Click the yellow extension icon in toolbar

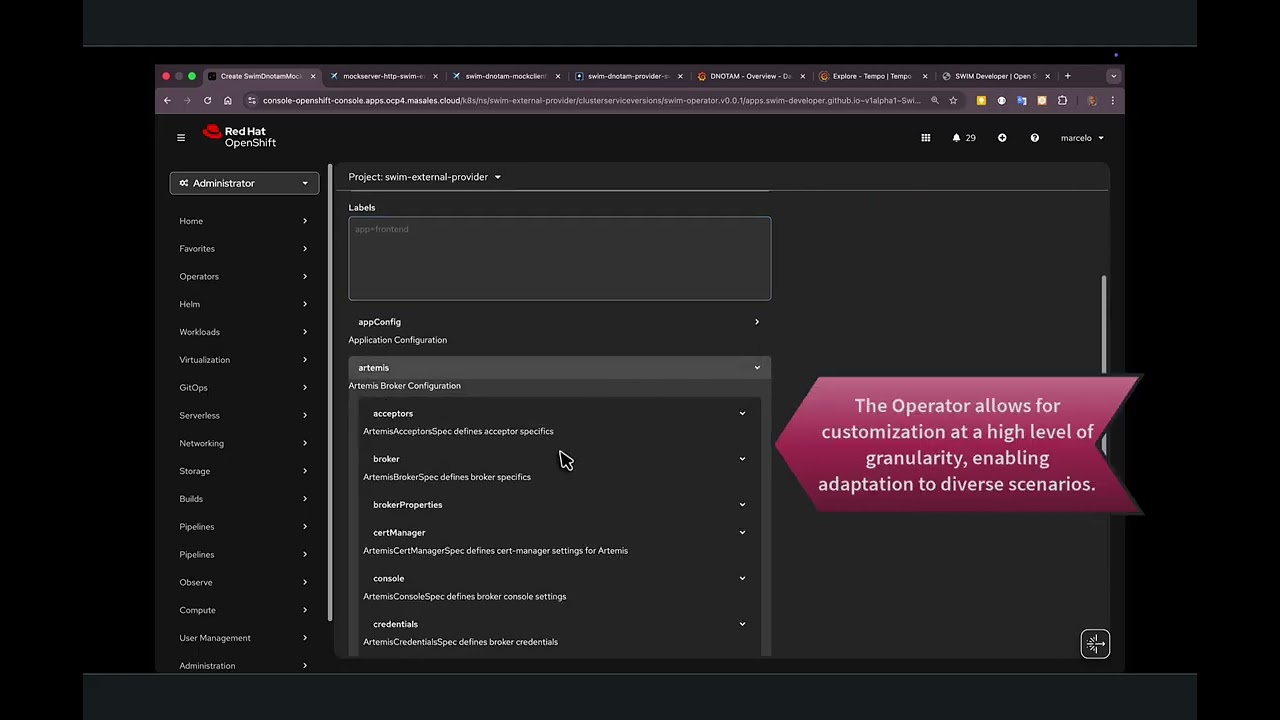[981, 100]
